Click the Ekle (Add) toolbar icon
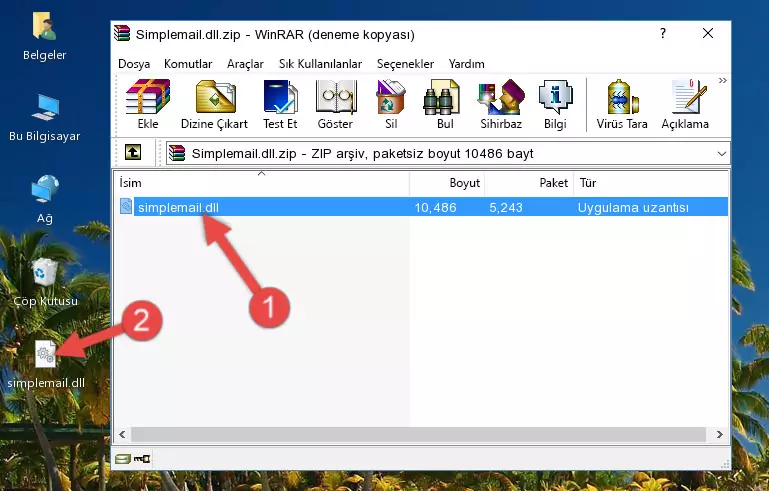769x491 pixels. tap(148, 104)
